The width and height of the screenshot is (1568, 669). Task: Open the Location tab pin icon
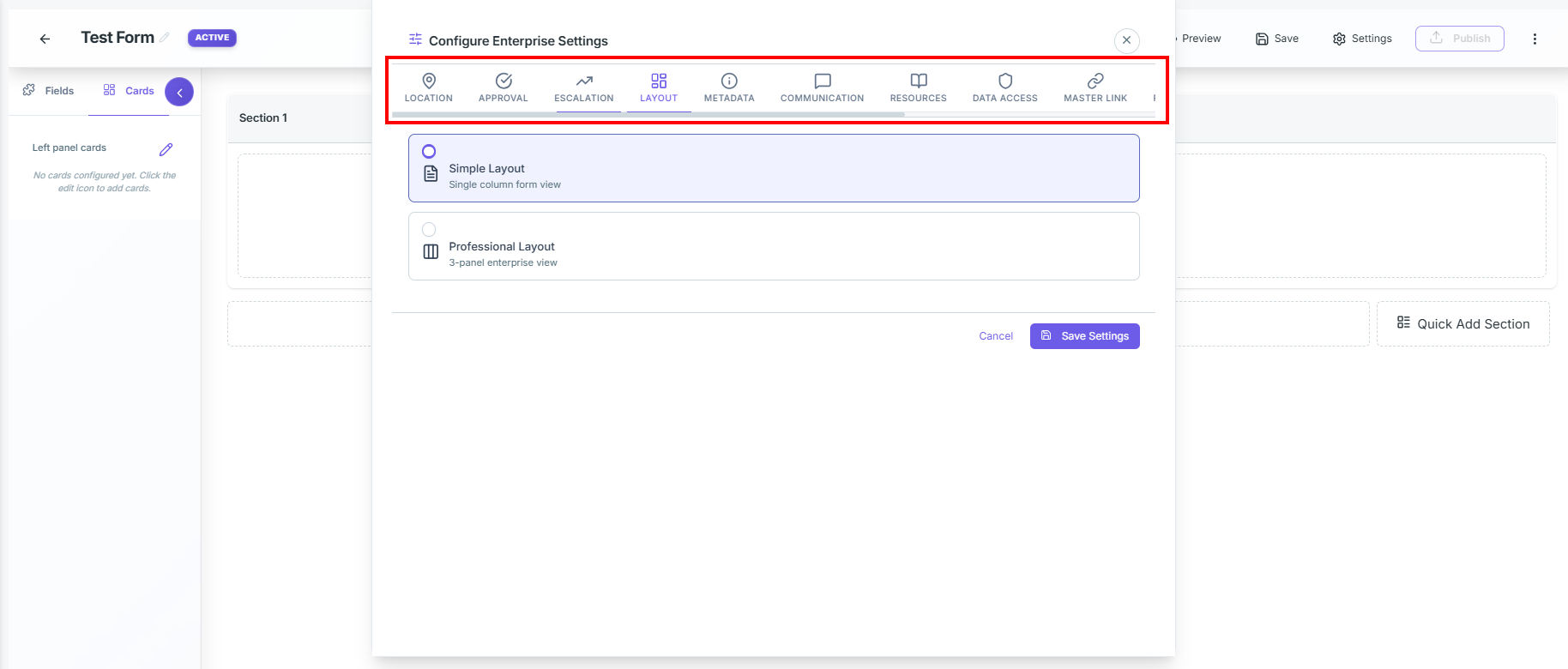[429, 81]
